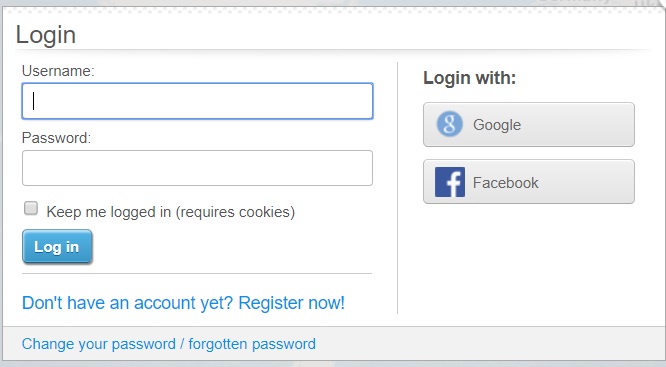Click 'Don't have an account yet?' text
666x367 pixels.
point(127,303)
